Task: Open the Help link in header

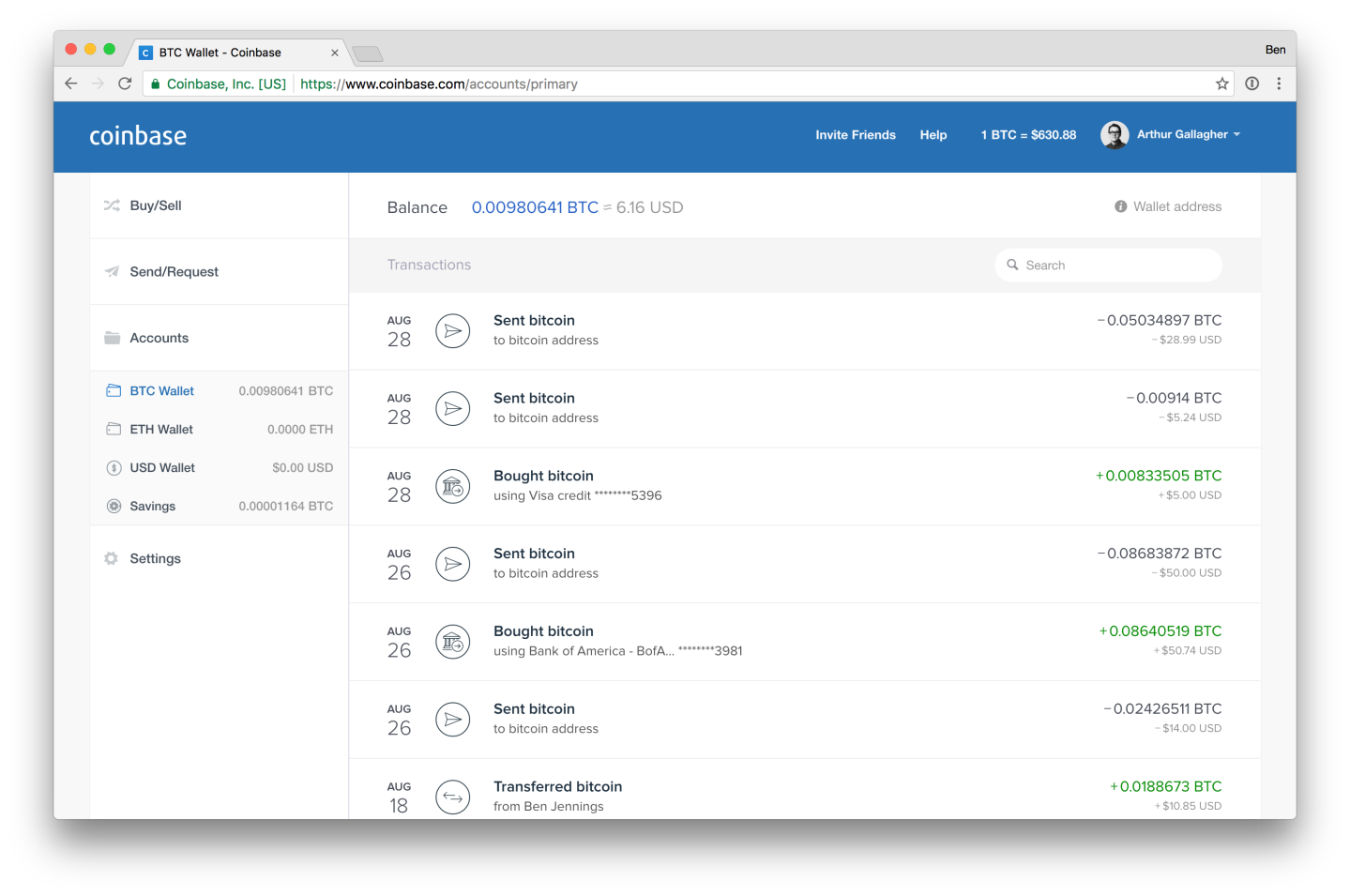Action: [x=933, y=135]
